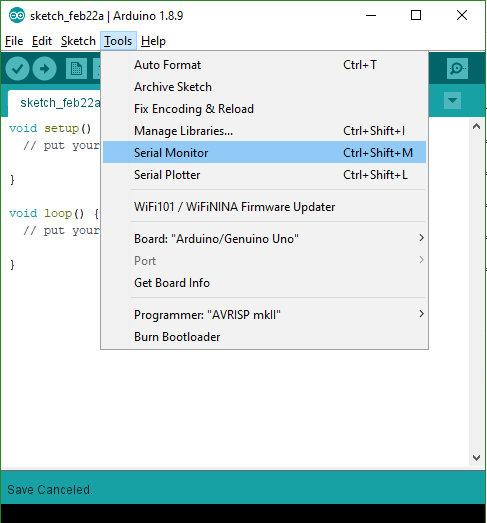Select Auto Format from Tools menu
Screen dimensions: 487x523
click(x=264, y=65)
